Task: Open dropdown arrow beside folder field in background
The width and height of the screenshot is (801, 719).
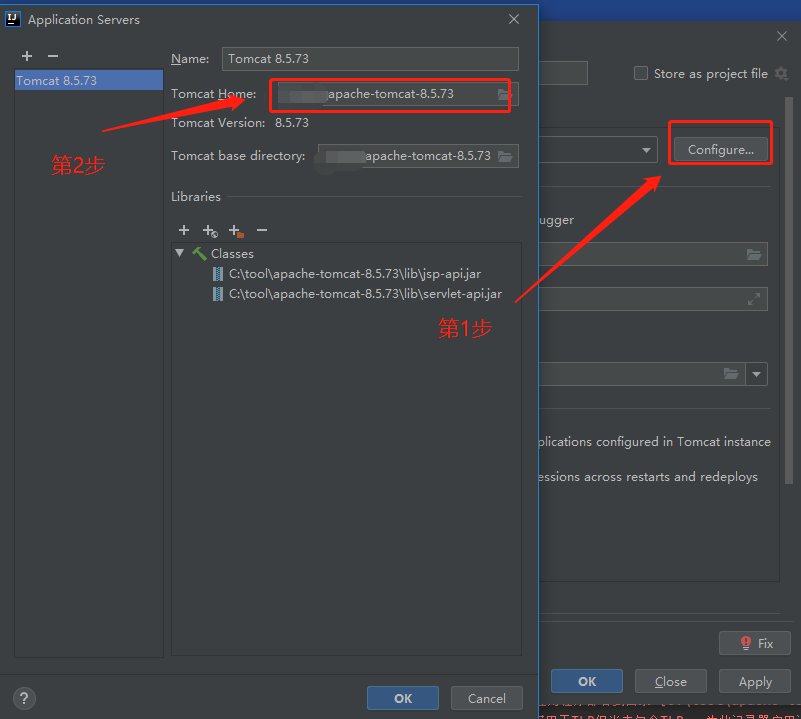Action: (757, 374)
